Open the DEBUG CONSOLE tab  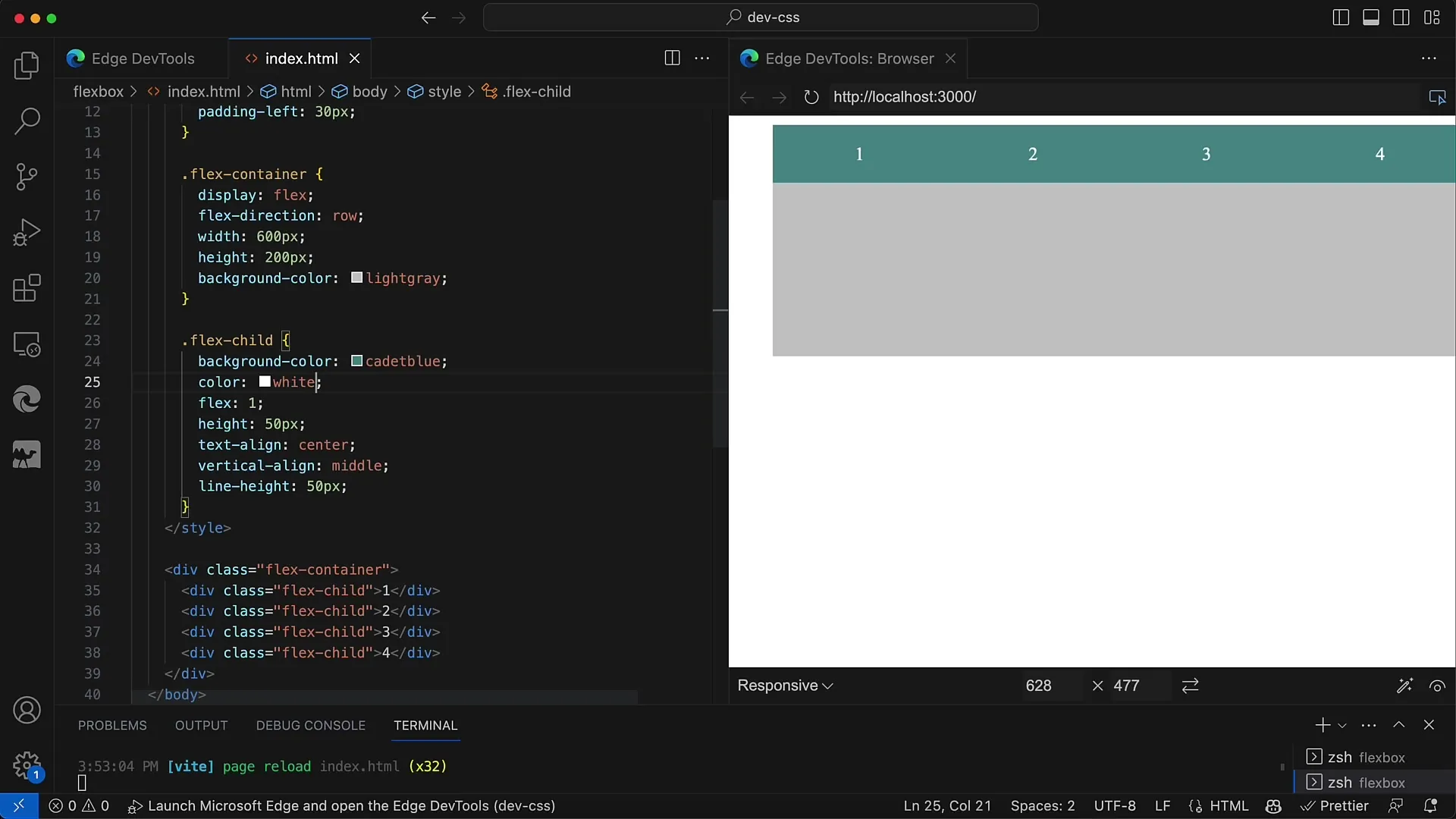tap(311, 726)
